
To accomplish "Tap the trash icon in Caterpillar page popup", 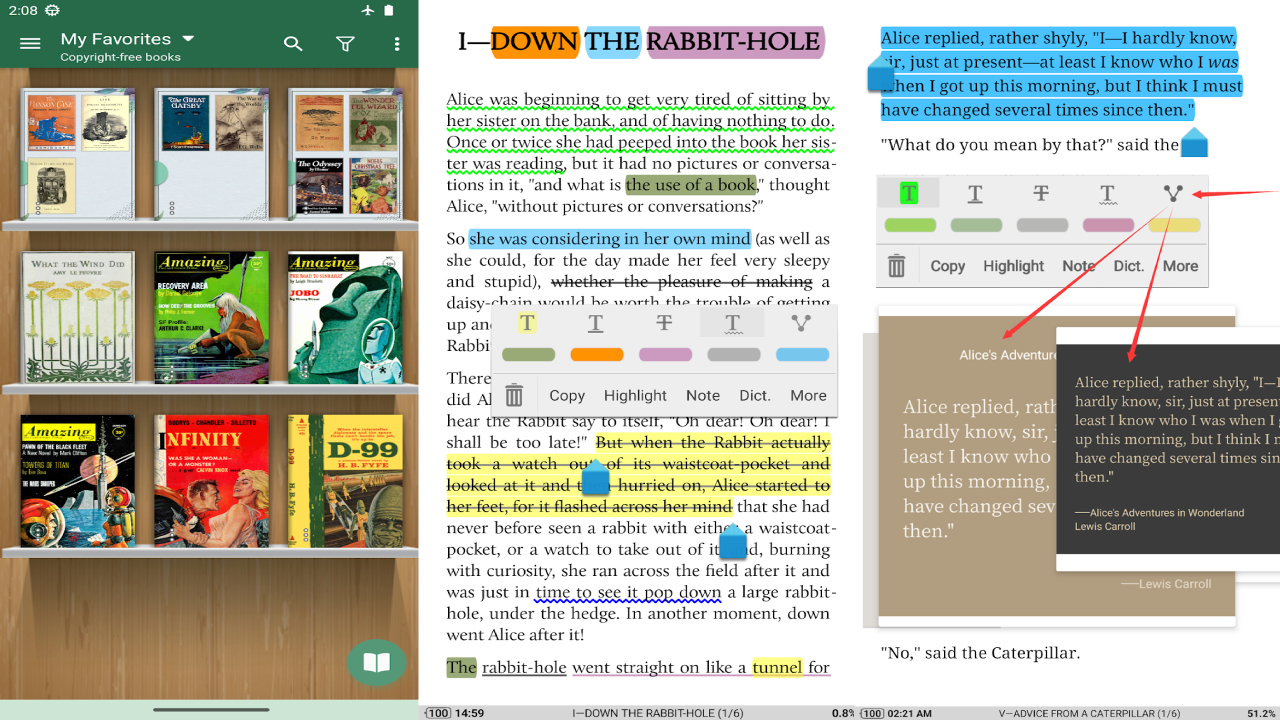I will pos(897,266).
